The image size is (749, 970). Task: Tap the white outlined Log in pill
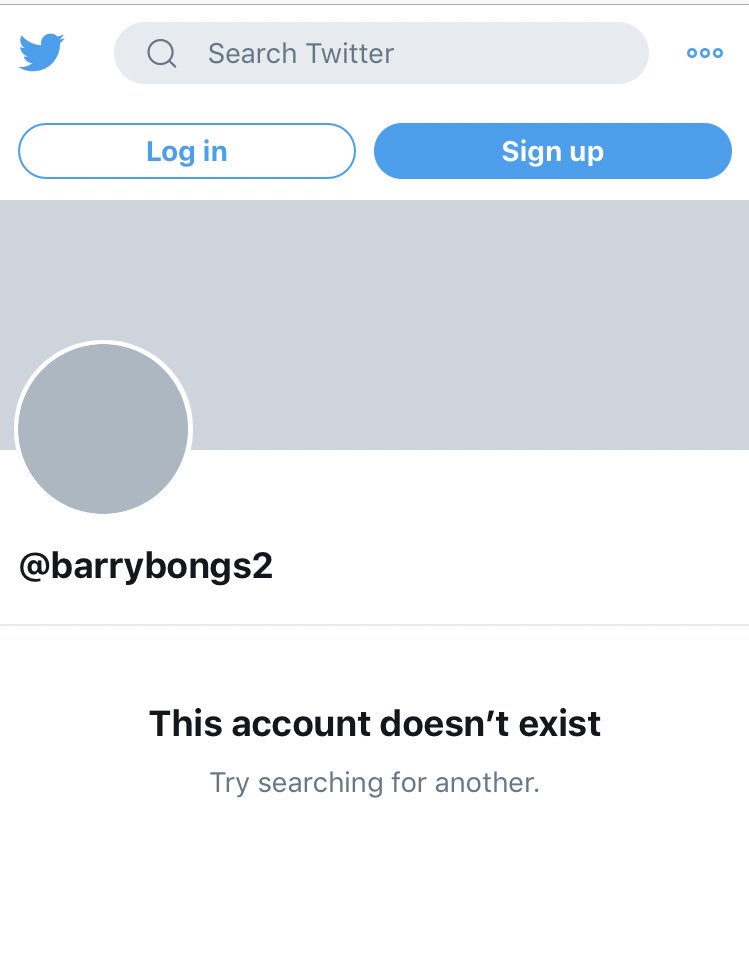(187, 151)
